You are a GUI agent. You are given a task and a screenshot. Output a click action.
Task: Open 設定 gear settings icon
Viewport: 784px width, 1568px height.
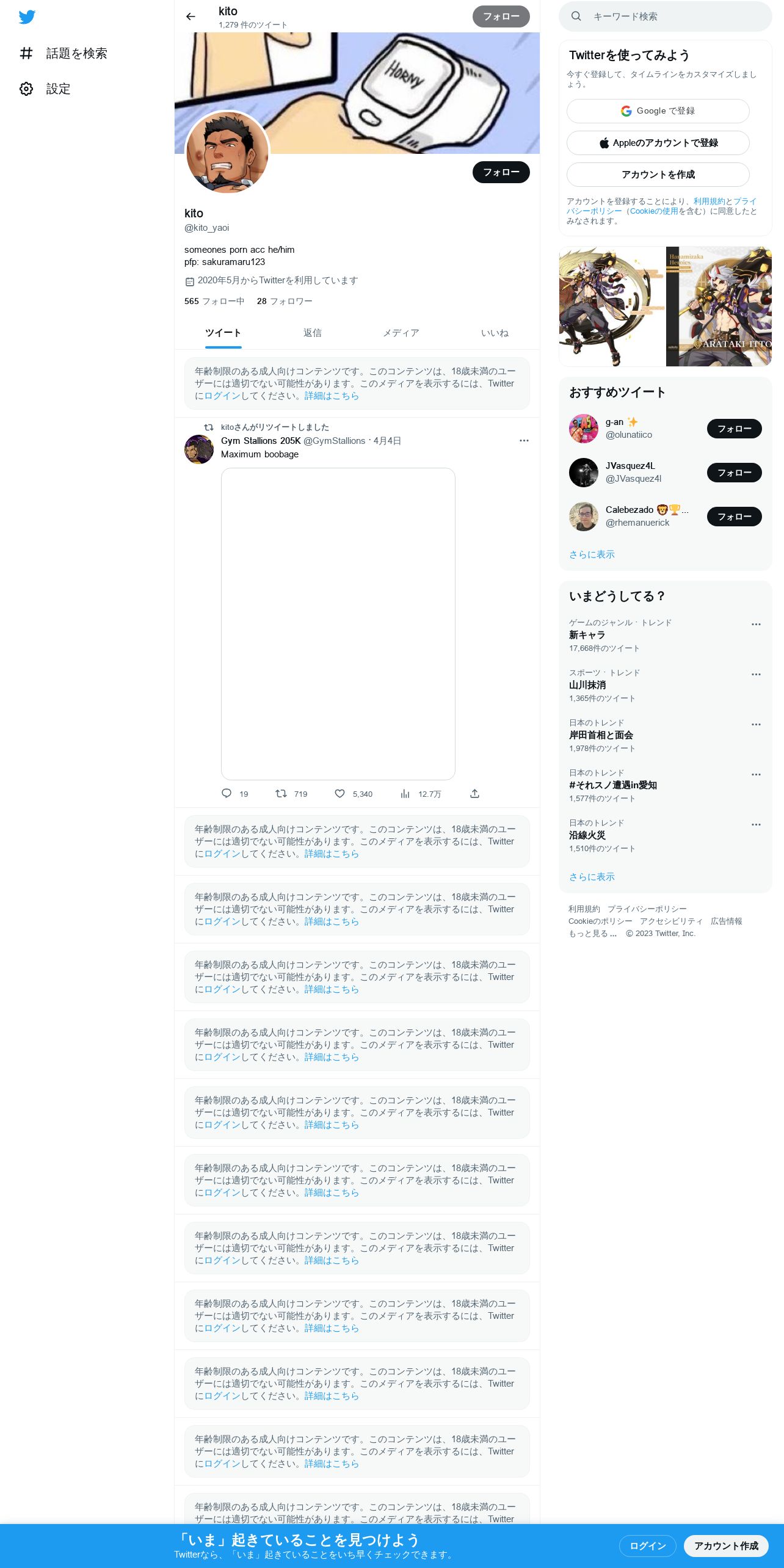pyautogui.click(x=26, y=89)
